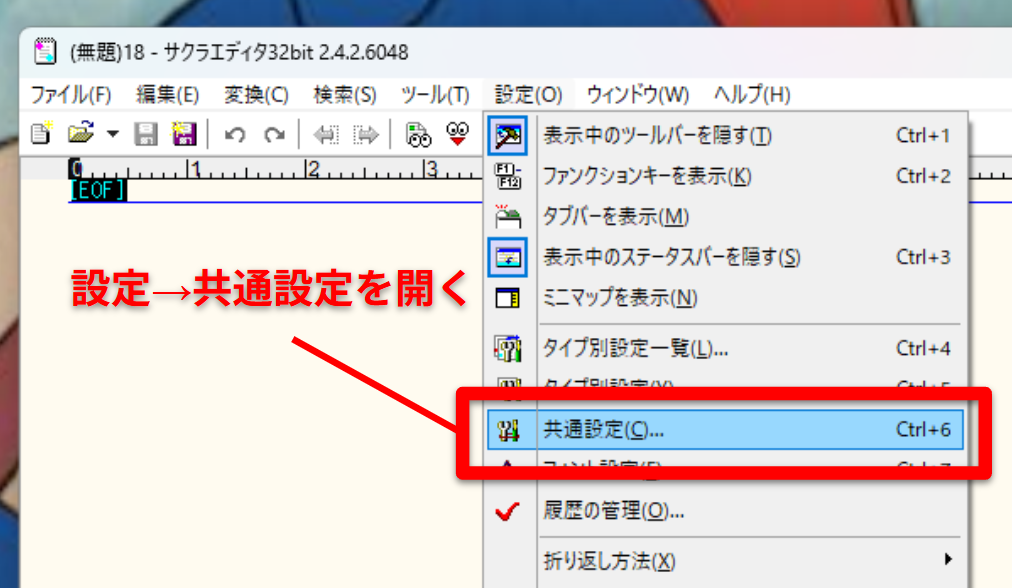Click the New file toolbar icon

point(41,134)
